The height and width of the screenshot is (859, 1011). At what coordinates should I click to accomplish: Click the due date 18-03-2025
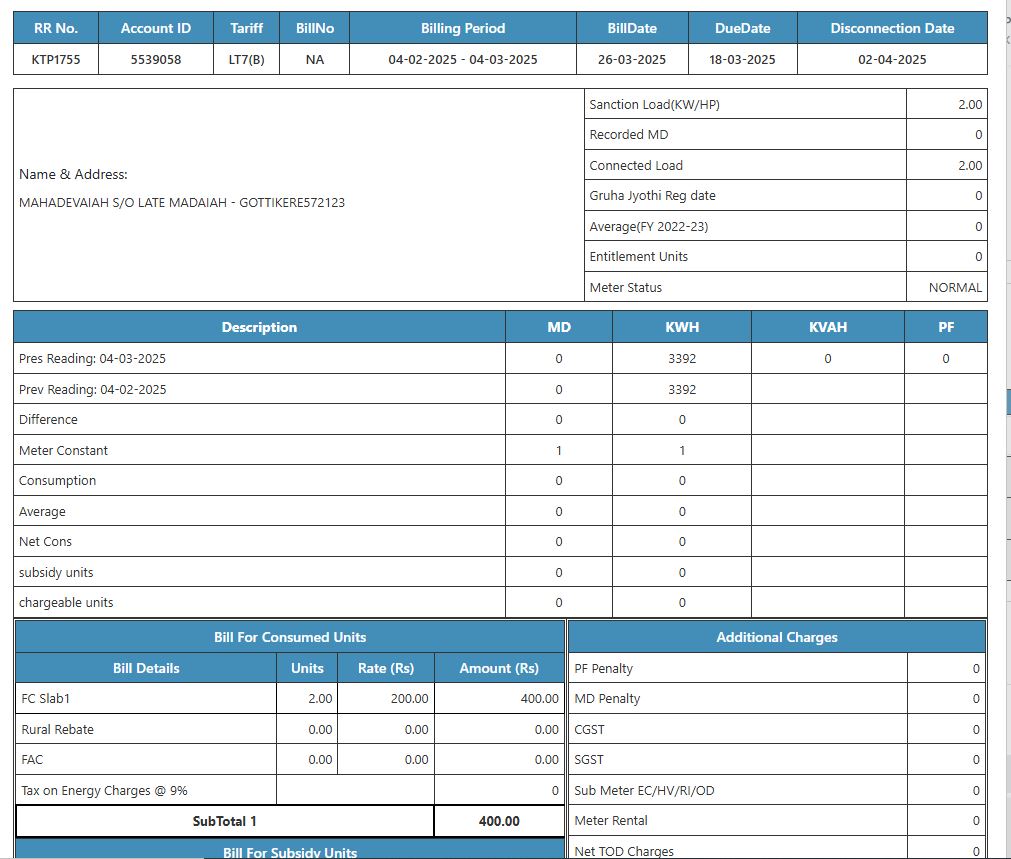(743, 60)
